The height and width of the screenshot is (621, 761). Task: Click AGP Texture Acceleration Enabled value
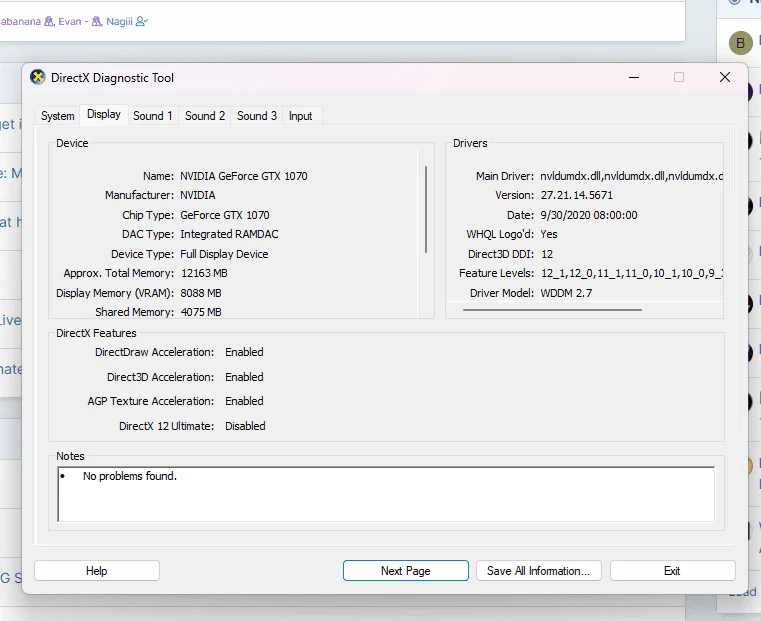[244, 401]
